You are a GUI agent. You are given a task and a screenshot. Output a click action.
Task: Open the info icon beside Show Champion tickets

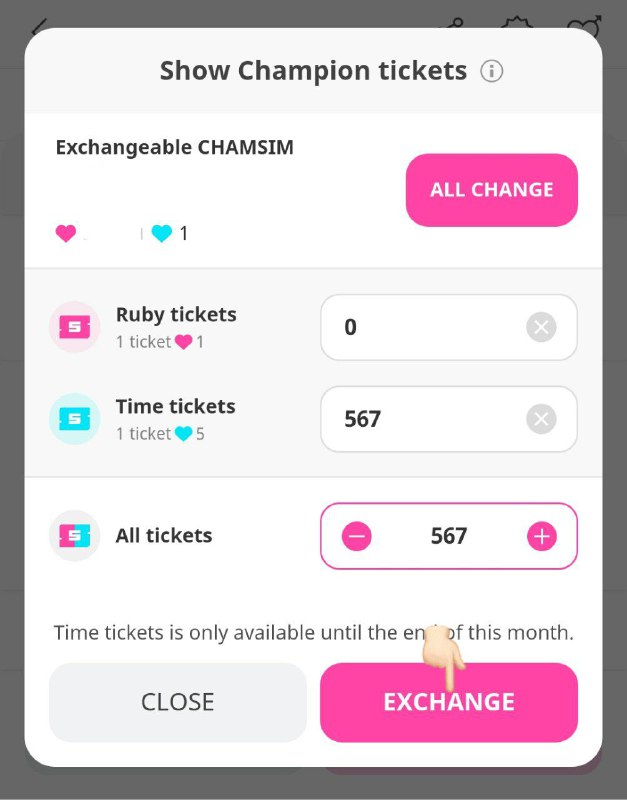click(x=491, y=71)
